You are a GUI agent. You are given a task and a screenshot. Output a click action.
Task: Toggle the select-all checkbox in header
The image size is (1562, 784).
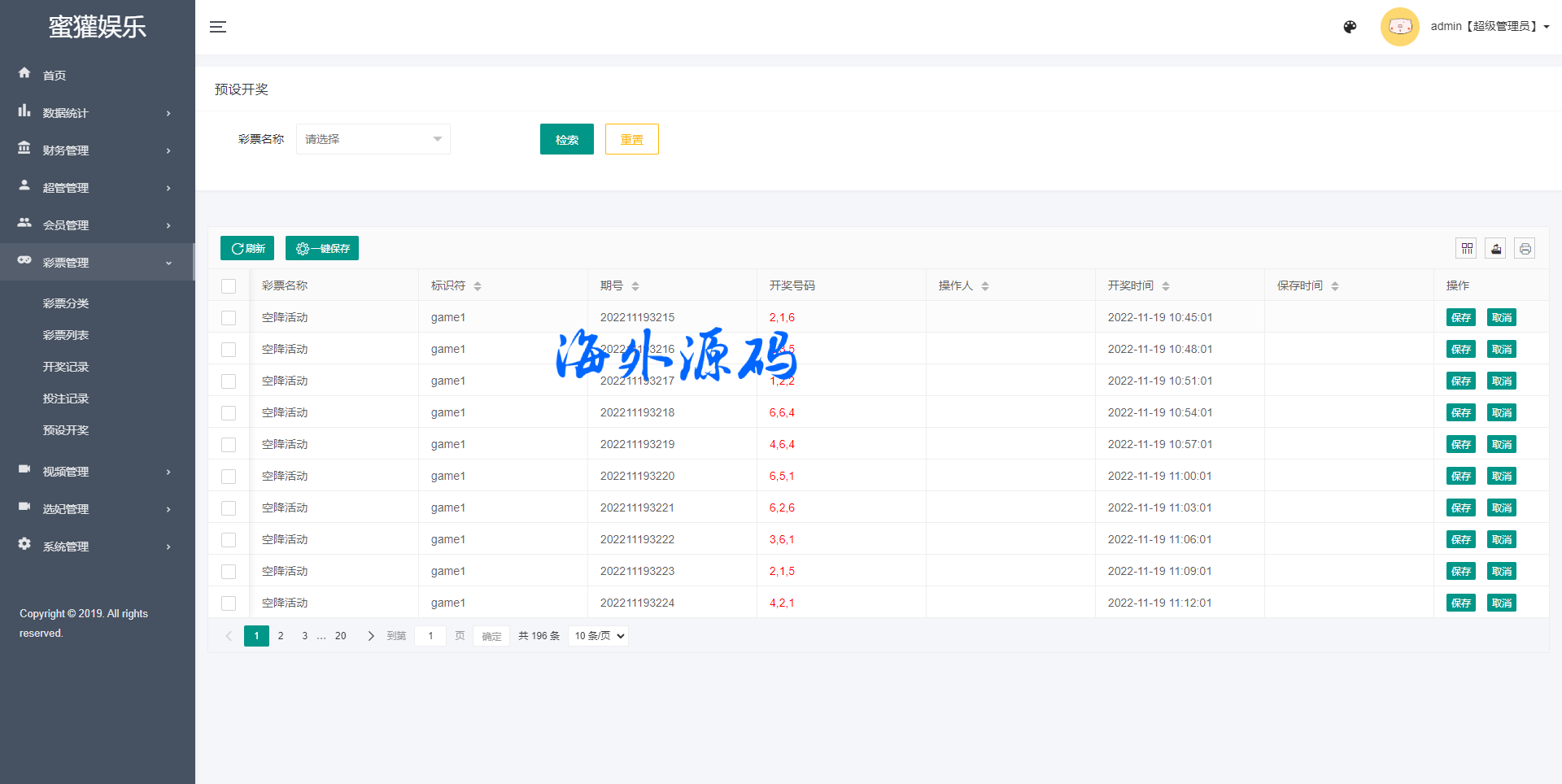coord(229,286)
